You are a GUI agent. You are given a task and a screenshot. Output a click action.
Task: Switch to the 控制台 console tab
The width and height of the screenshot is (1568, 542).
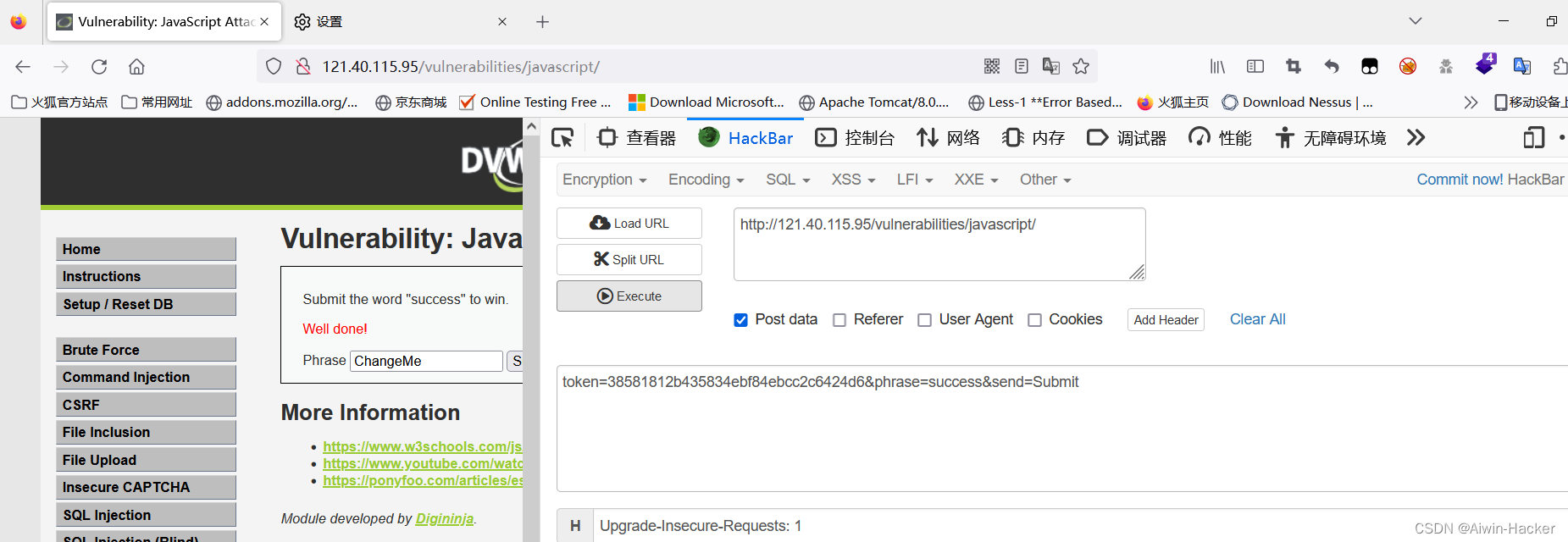[855, 137]
